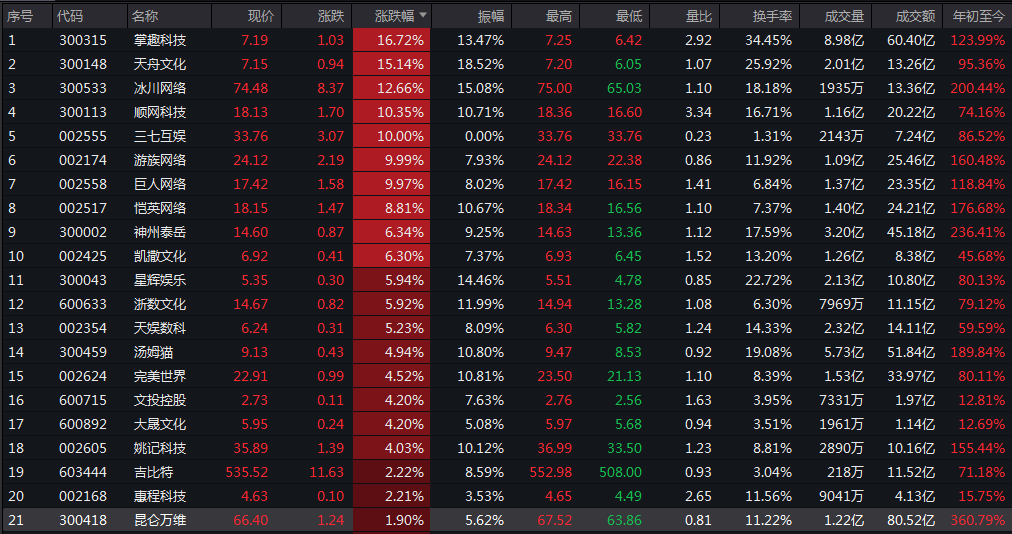Select stock 昆仑万维
The image size is (1012, 534).
[x=159, y=520]
